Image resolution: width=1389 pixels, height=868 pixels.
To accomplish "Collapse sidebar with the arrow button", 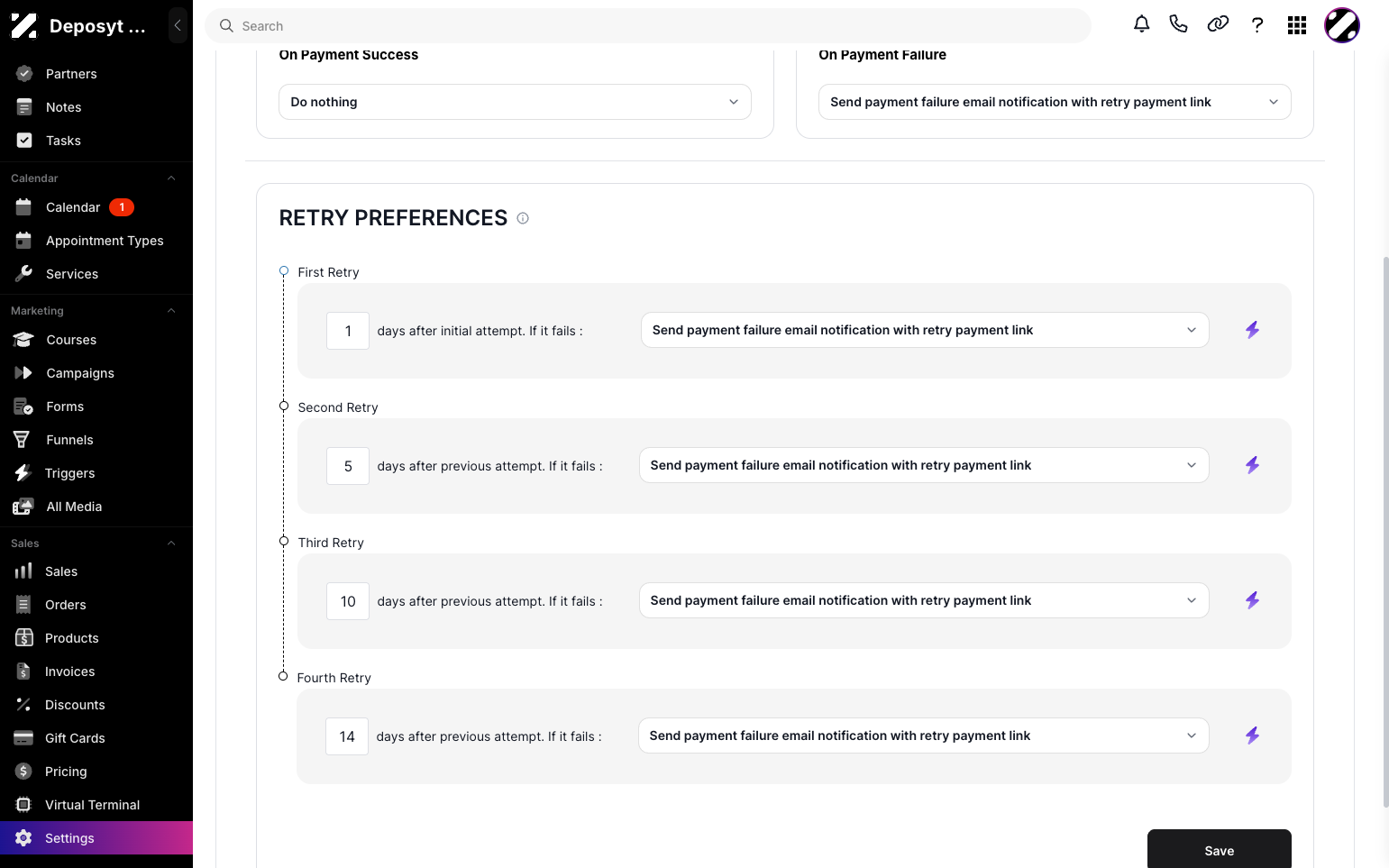I will 178,25.
